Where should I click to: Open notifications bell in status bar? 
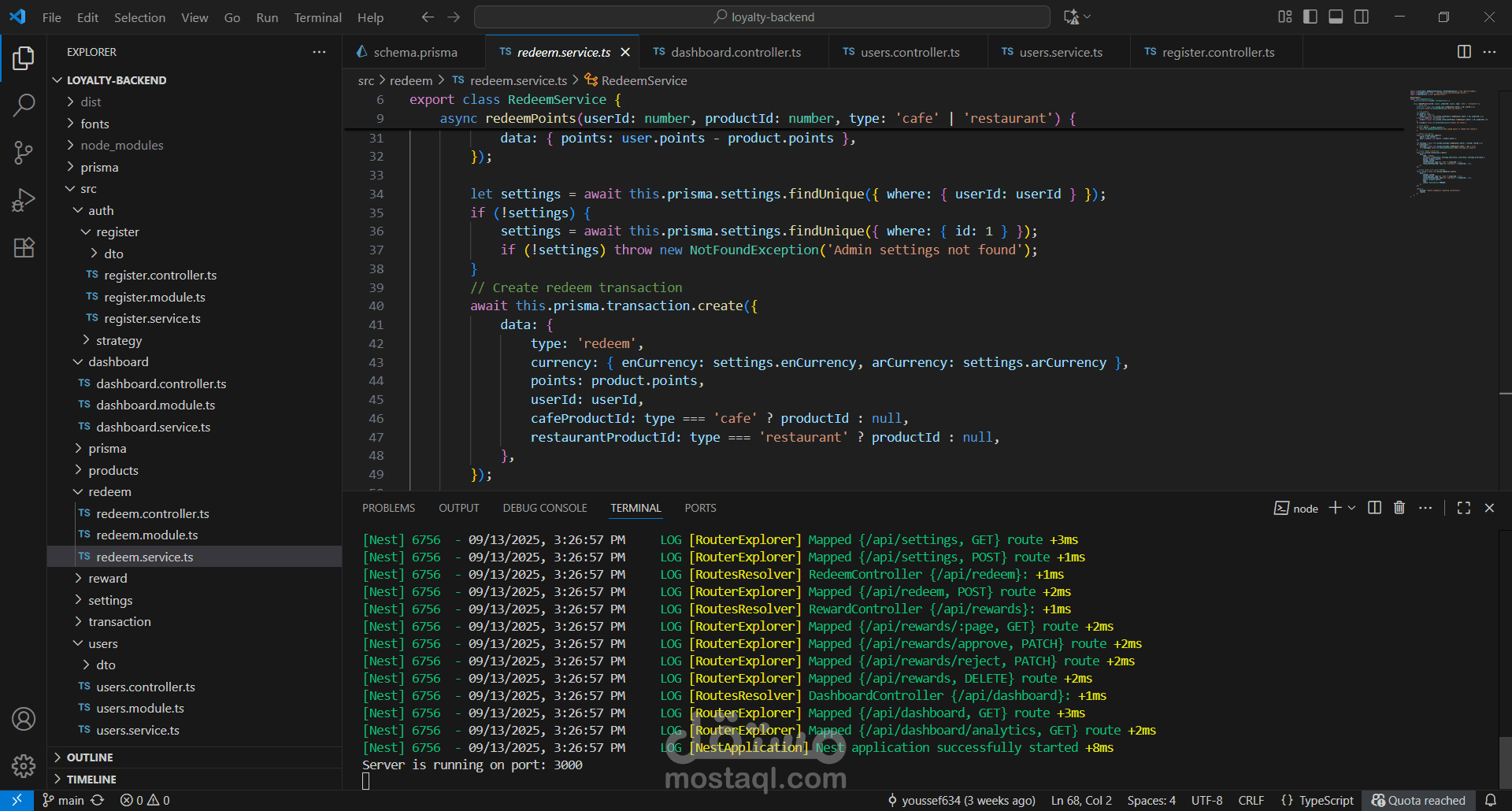tap(1490, 800)
